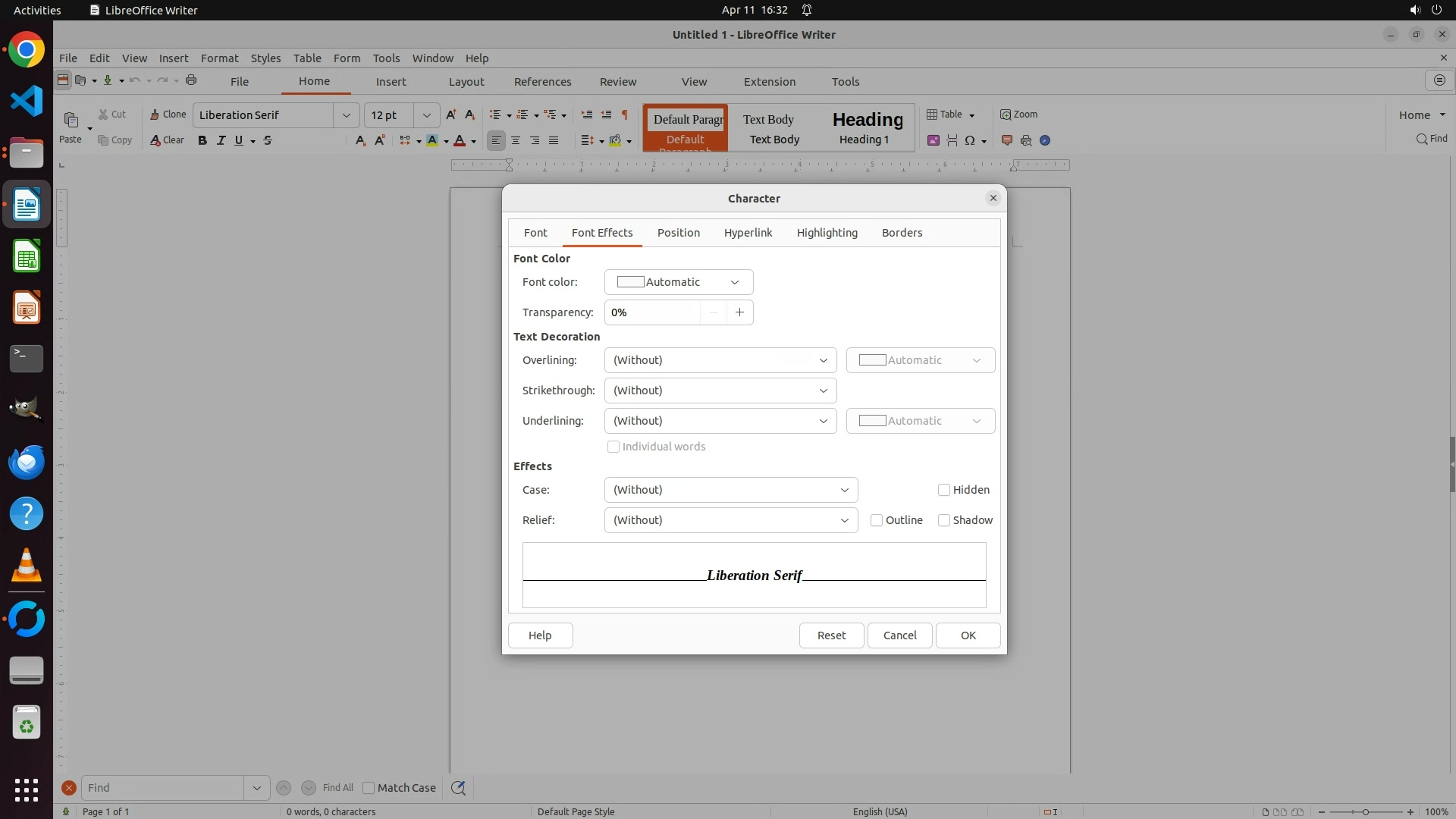The height and width of the screenshot is (819, 1456).
Task: Expand the Underlining dropdown
Action: [720, 421]
